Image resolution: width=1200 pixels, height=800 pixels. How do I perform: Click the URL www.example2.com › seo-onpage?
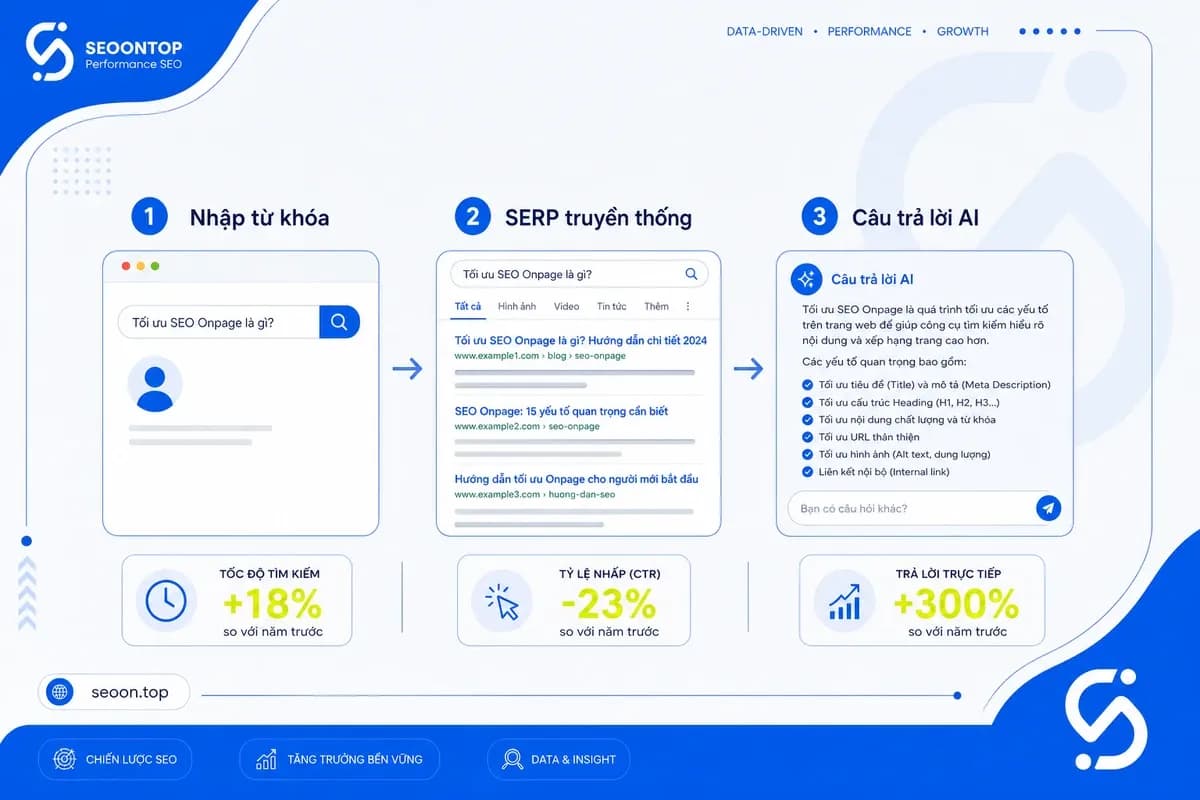click(x=527, y=426)
